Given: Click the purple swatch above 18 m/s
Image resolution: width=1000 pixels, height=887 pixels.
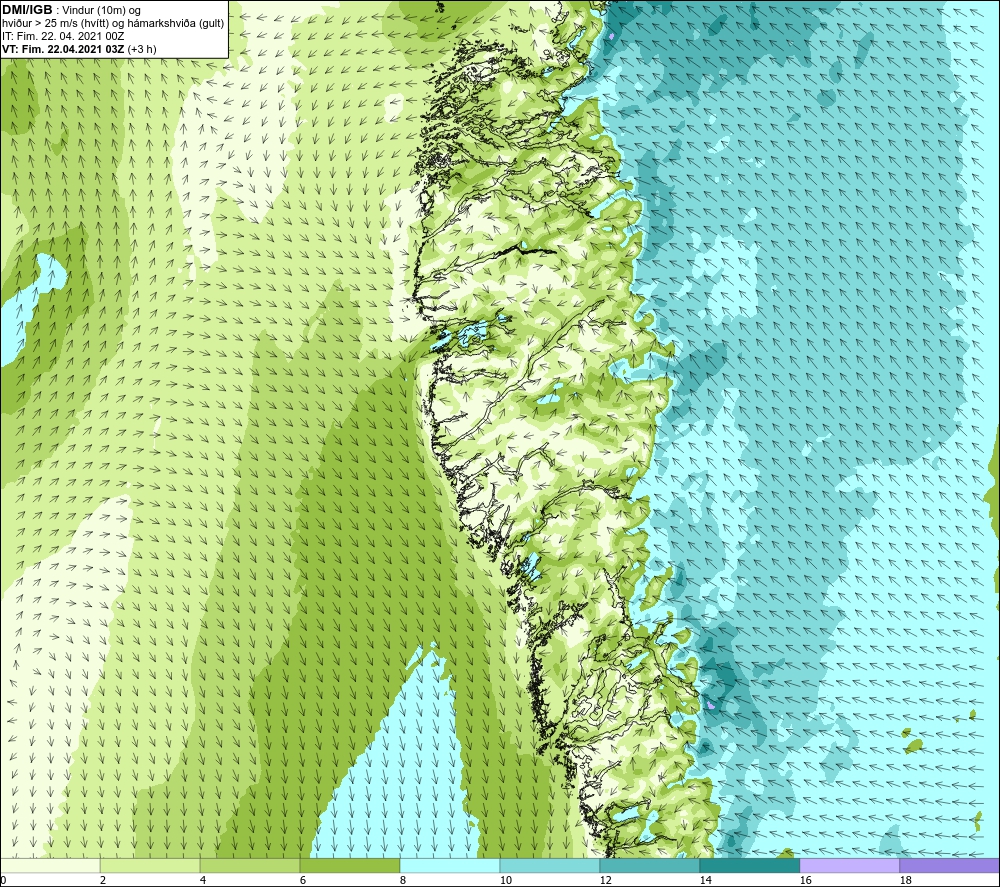Looking at the screenshot, I should pos(950,866).
